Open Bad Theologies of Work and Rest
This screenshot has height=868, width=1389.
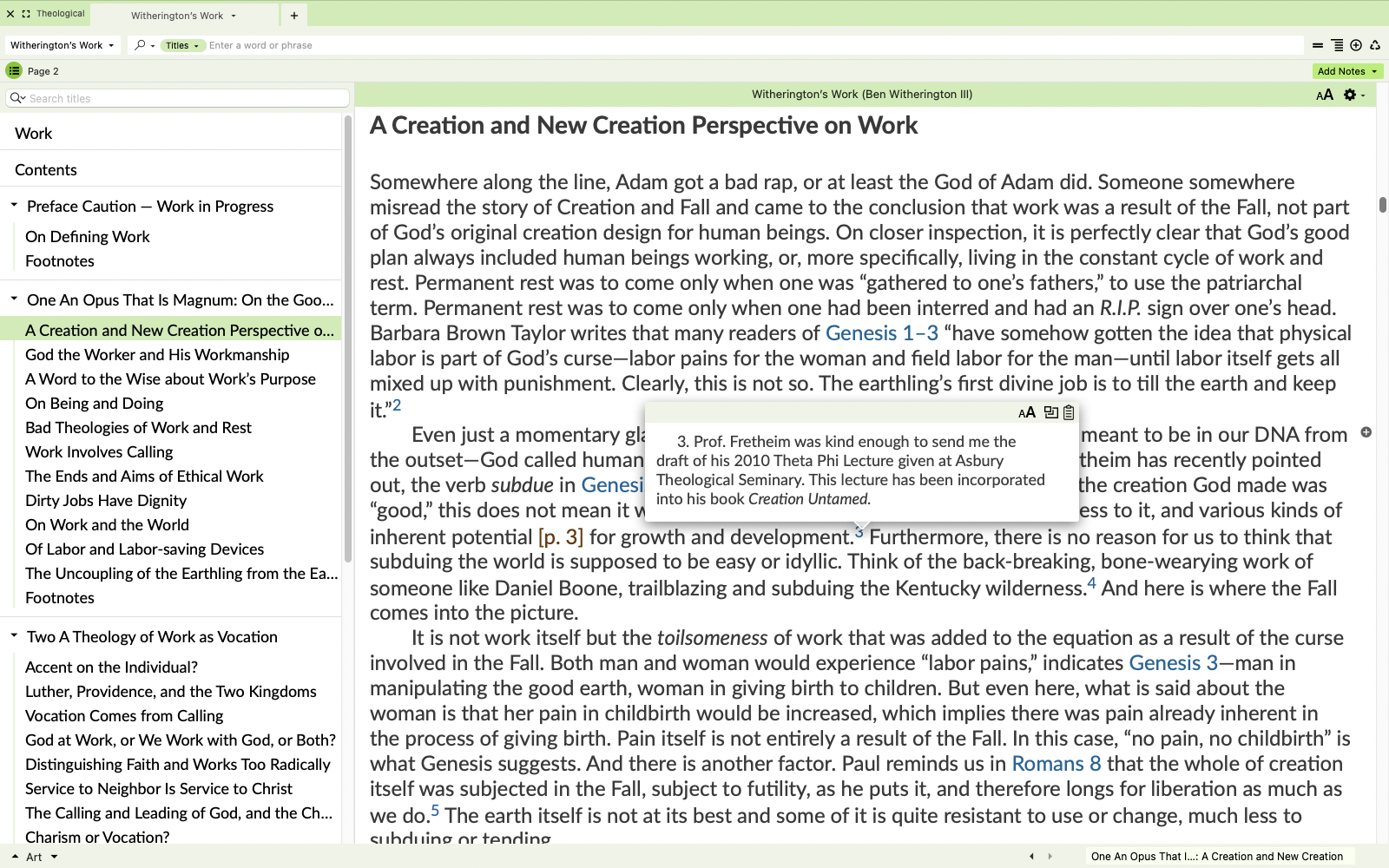tap(138, 428)
